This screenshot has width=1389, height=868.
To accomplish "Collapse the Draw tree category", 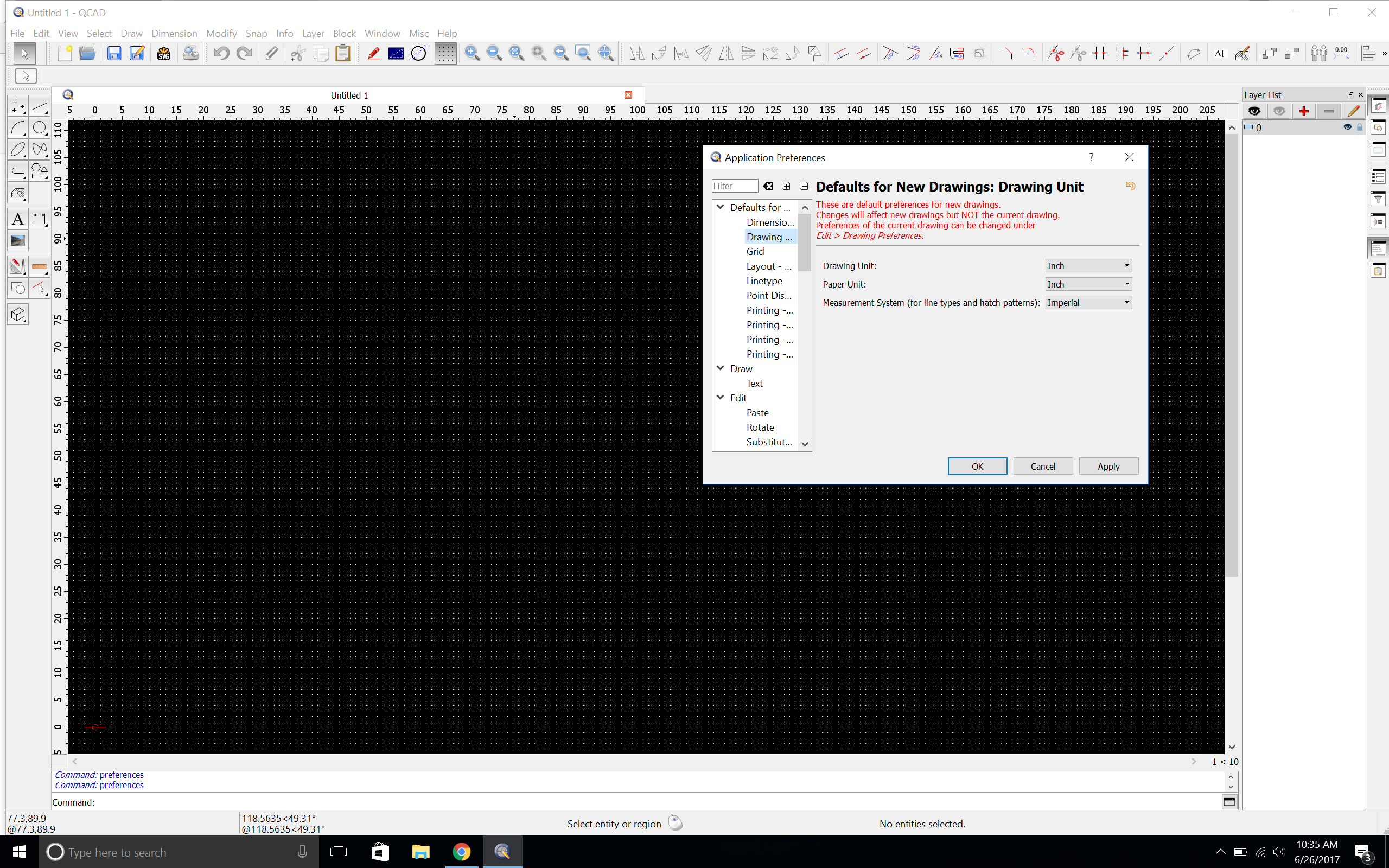I will click(721, 368).
